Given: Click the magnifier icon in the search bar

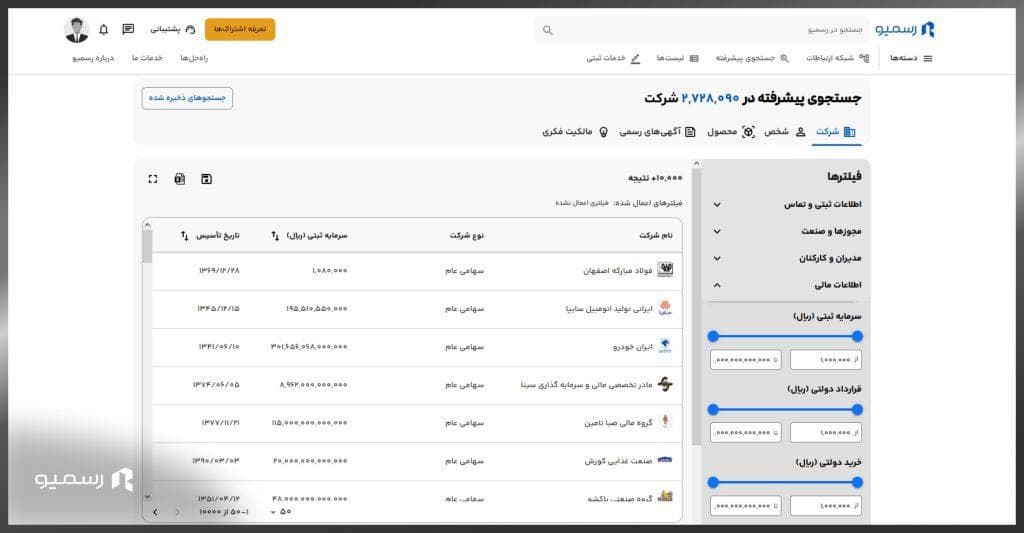Looking at the screenshot, I should click(548, 30).
